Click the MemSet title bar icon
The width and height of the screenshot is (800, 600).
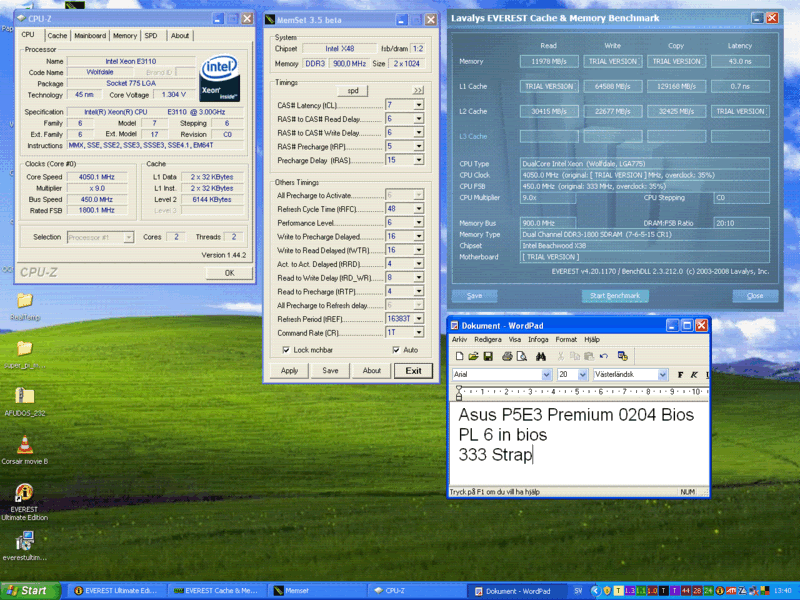tap(270, 20)
